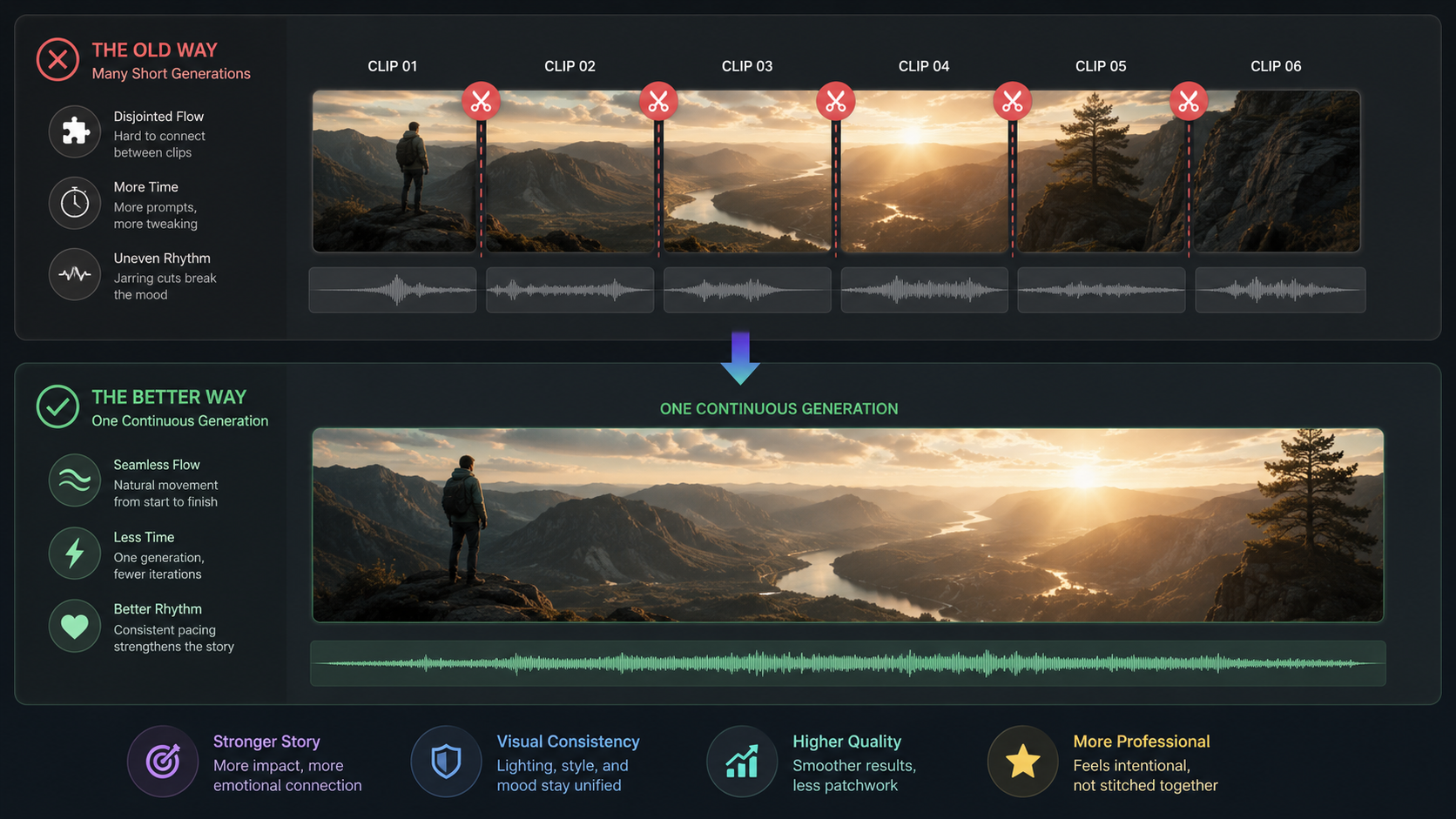Click the ONE CONTINUOUS GENERATION title

779,409
